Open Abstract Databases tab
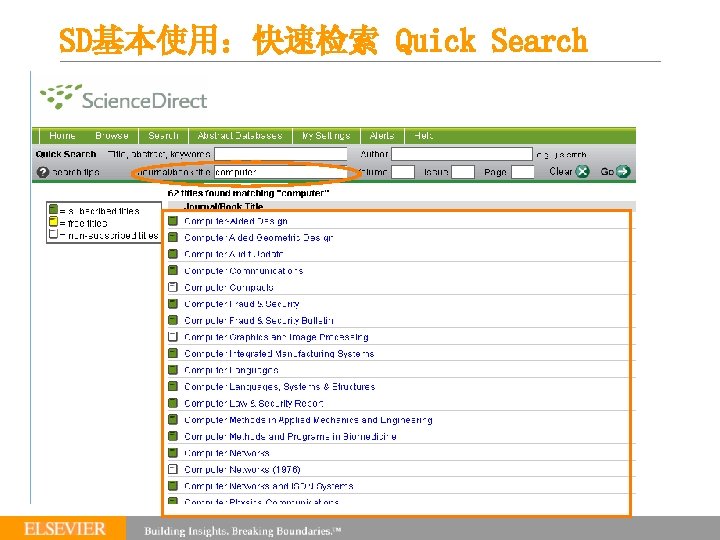This screenshot has height=540, width=720. (240, 135)
